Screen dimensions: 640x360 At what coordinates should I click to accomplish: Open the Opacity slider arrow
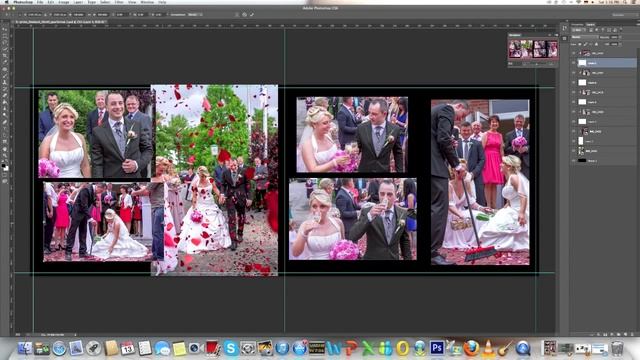(620, 37)
